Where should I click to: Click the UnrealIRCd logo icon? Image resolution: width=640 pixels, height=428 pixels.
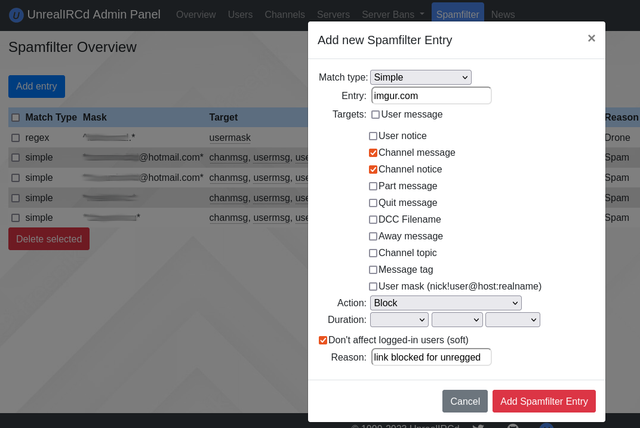click(15, 15)
